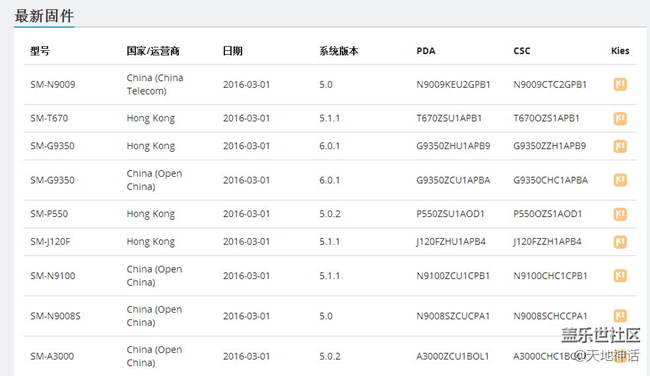This screenshot has height=376, width=650.
Task: Select PDA N9008SZCUCPA1
Action: tap(453, 316)
